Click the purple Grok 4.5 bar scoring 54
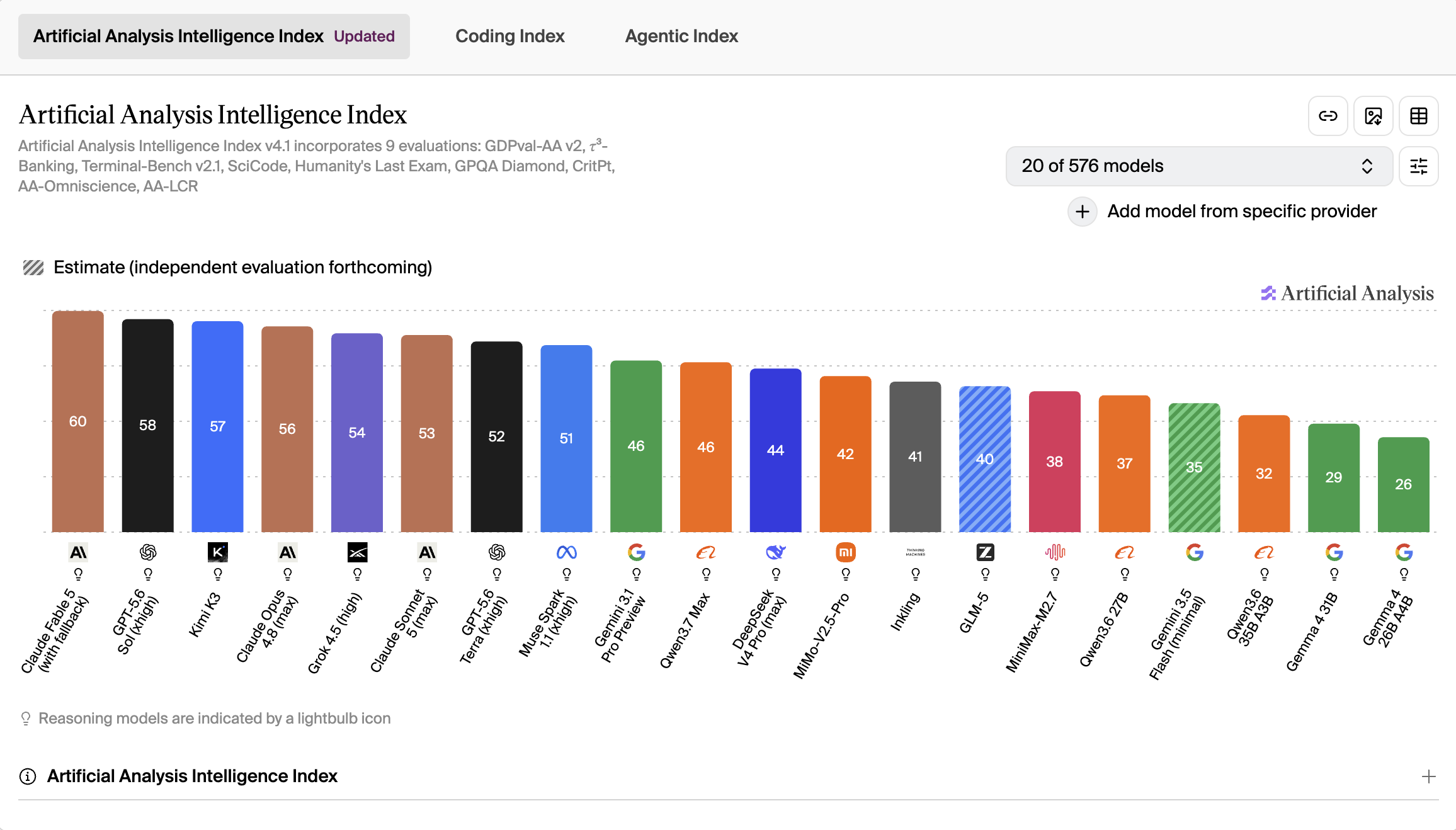Screen dimensions: 1456x830 357,433
